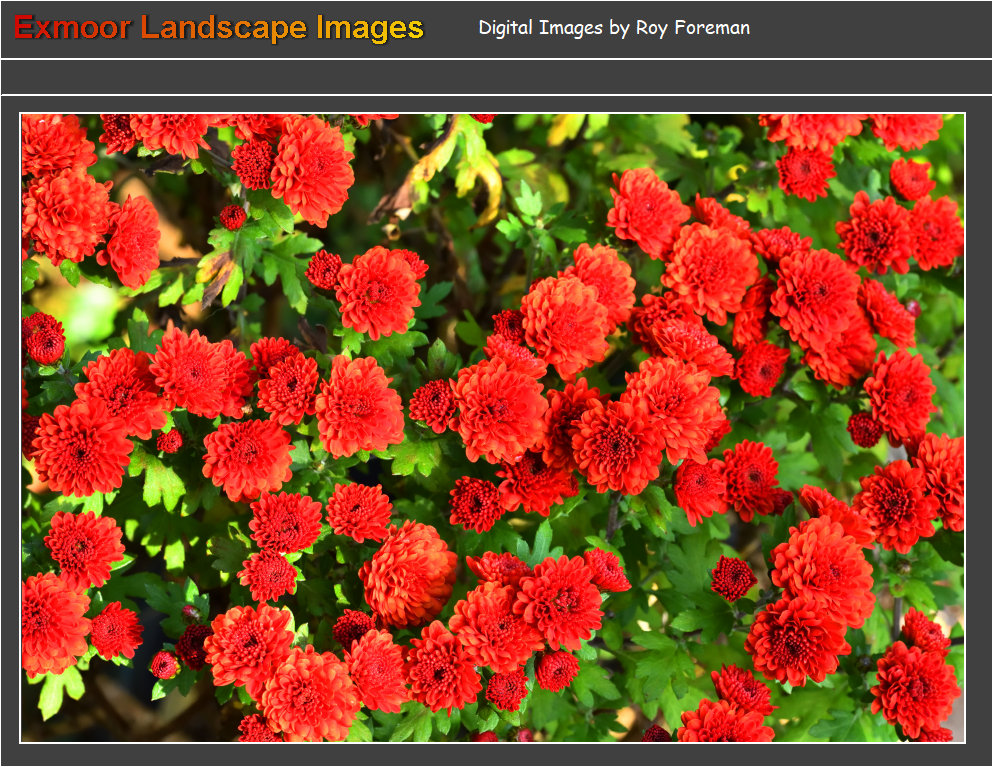Click the large orange half-opened bloom in the photo
Image resolution: width=993 pixels, height=767 pixels.
pos(408,574)
